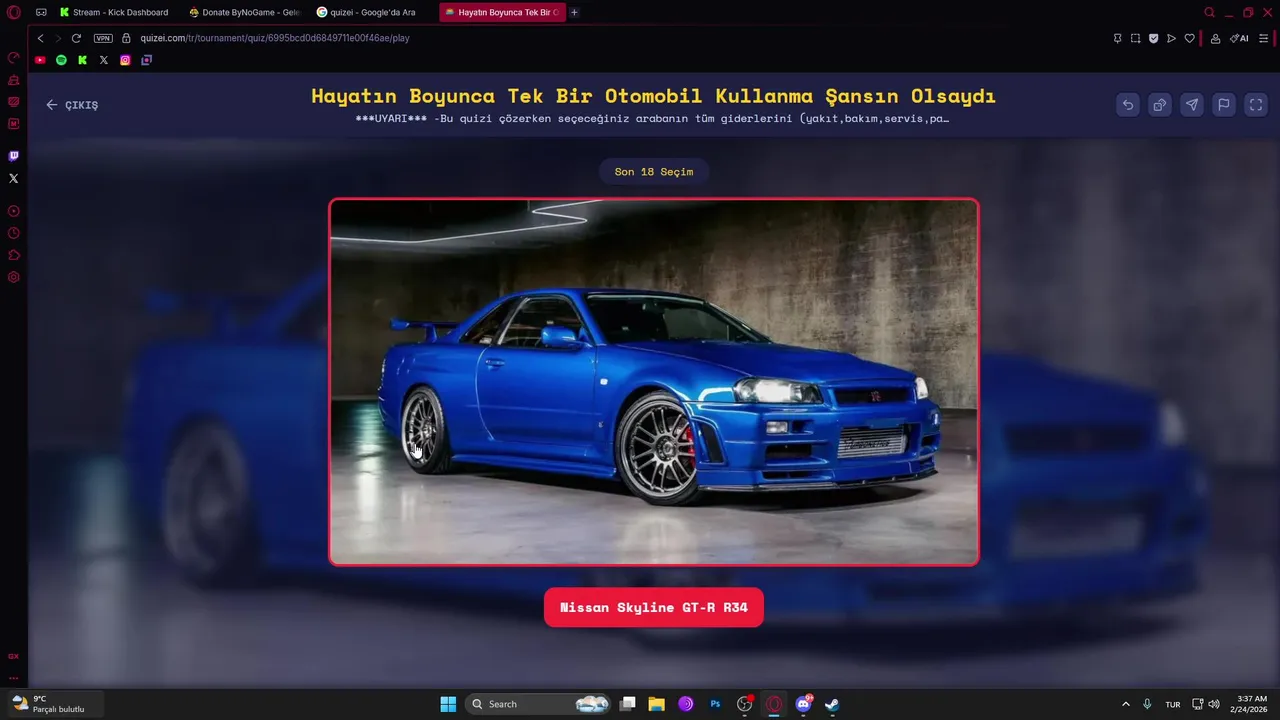Click the tab search magnifier icon
The width and height of the screenshot is (1280, 720).
point(1209,12)
